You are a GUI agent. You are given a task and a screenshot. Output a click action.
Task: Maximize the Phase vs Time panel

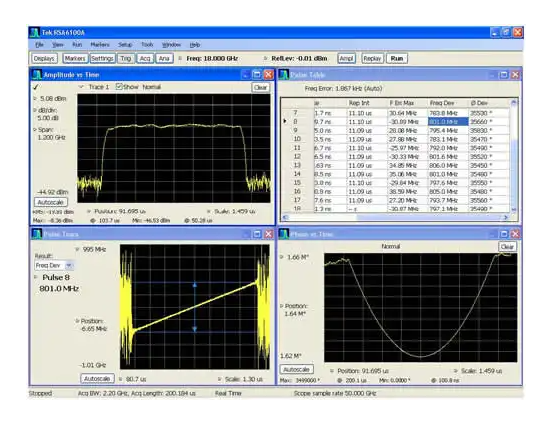(504, 234)
